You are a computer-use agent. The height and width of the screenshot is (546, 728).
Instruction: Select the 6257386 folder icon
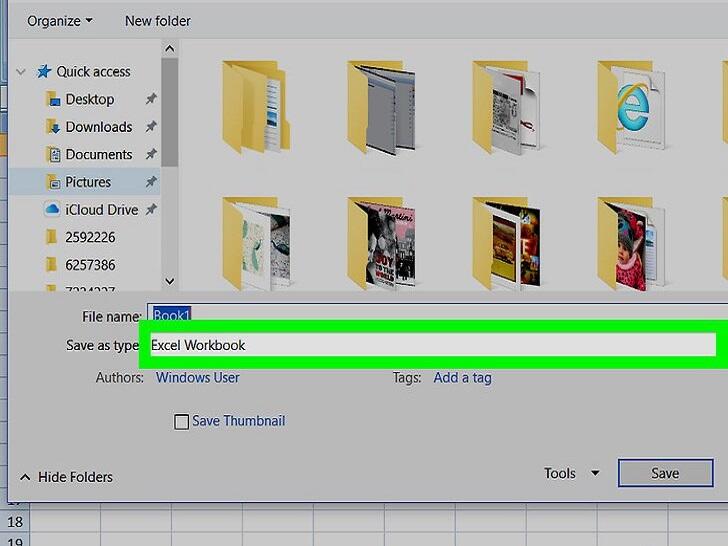pos(52,265)
